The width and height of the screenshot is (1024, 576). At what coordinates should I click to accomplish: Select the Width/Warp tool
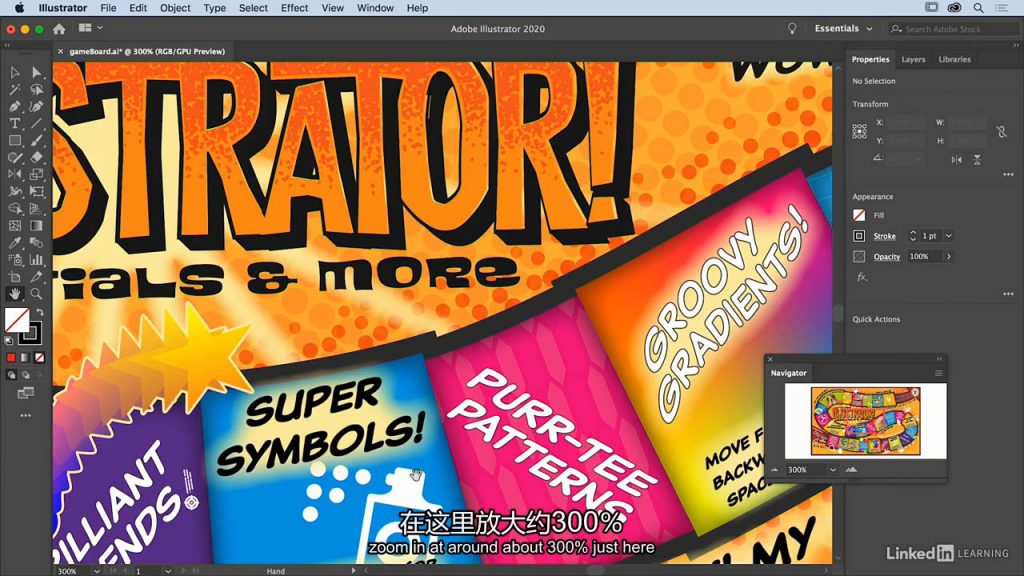tap(14, 191)
